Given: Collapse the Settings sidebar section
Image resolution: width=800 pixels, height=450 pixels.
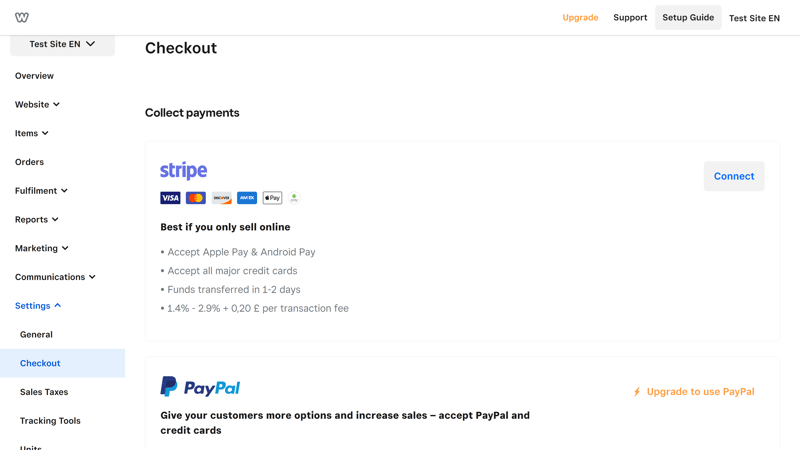Looking at the screenshot, I should click(38, 306).
